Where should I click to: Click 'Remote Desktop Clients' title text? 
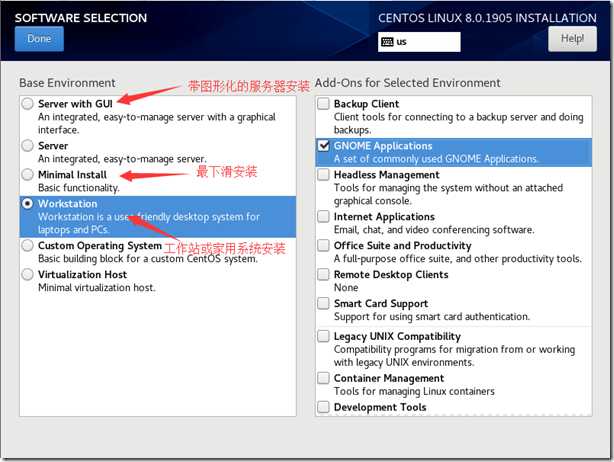pyautogui.click(x=391, y=274)
